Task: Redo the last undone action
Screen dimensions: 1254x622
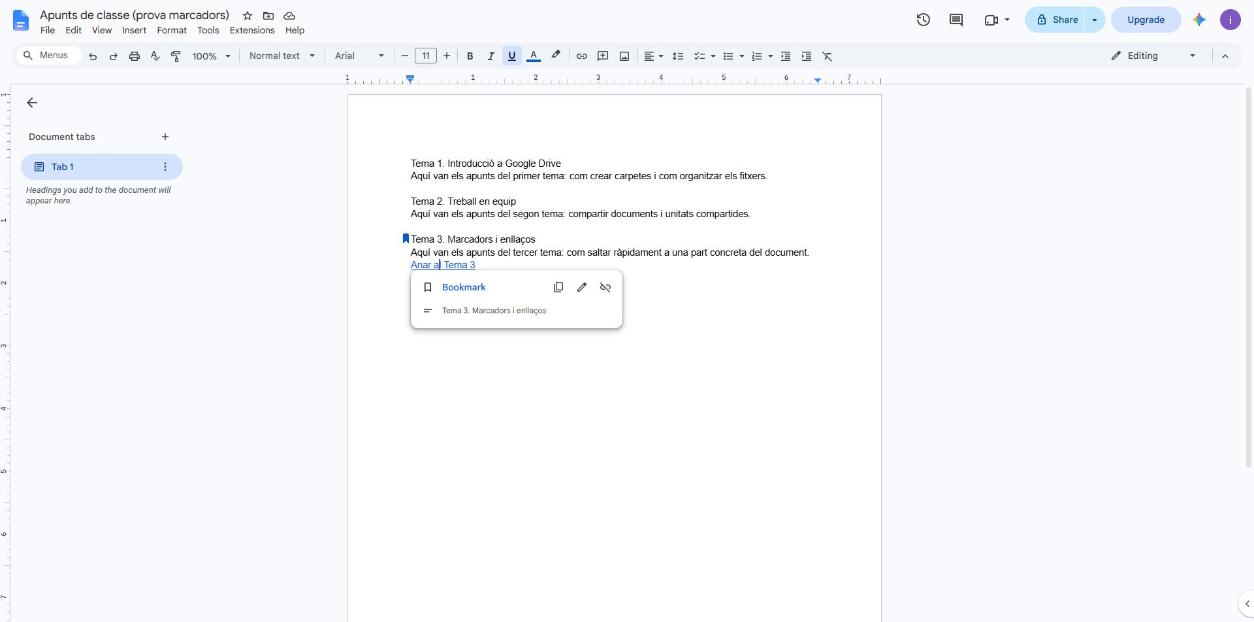Action: [113, 56]
